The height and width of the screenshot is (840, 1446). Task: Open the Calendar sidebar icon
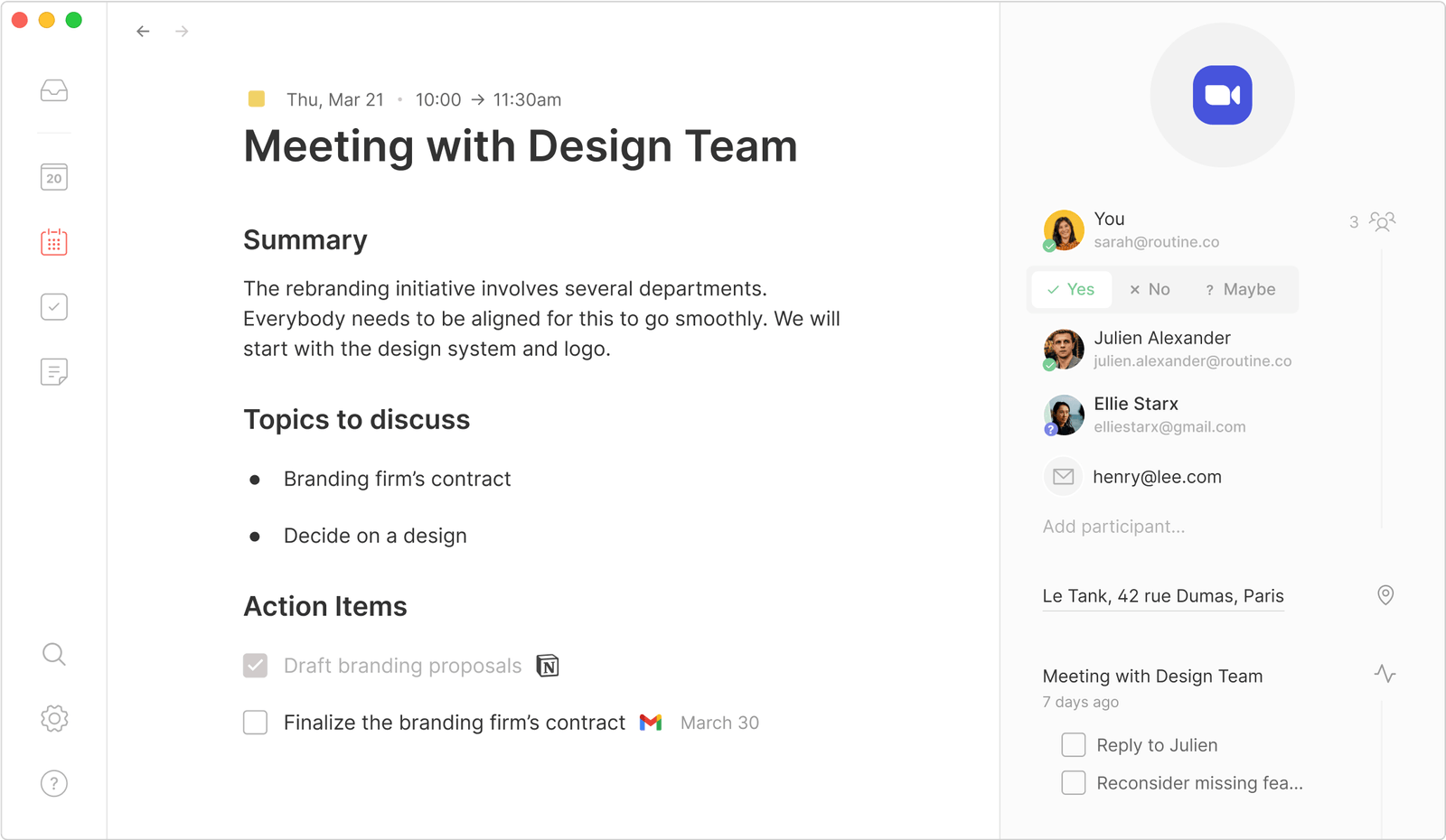click(54, 177)
